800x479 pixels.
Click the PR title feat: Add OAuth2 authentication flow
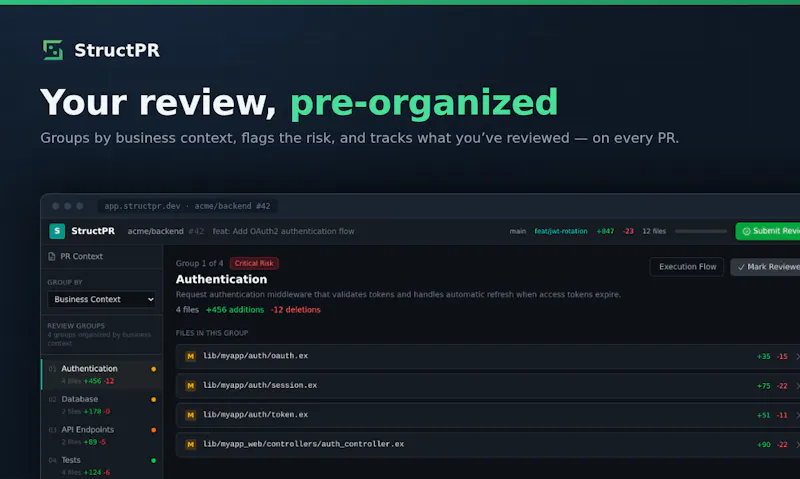click(283, 231)
